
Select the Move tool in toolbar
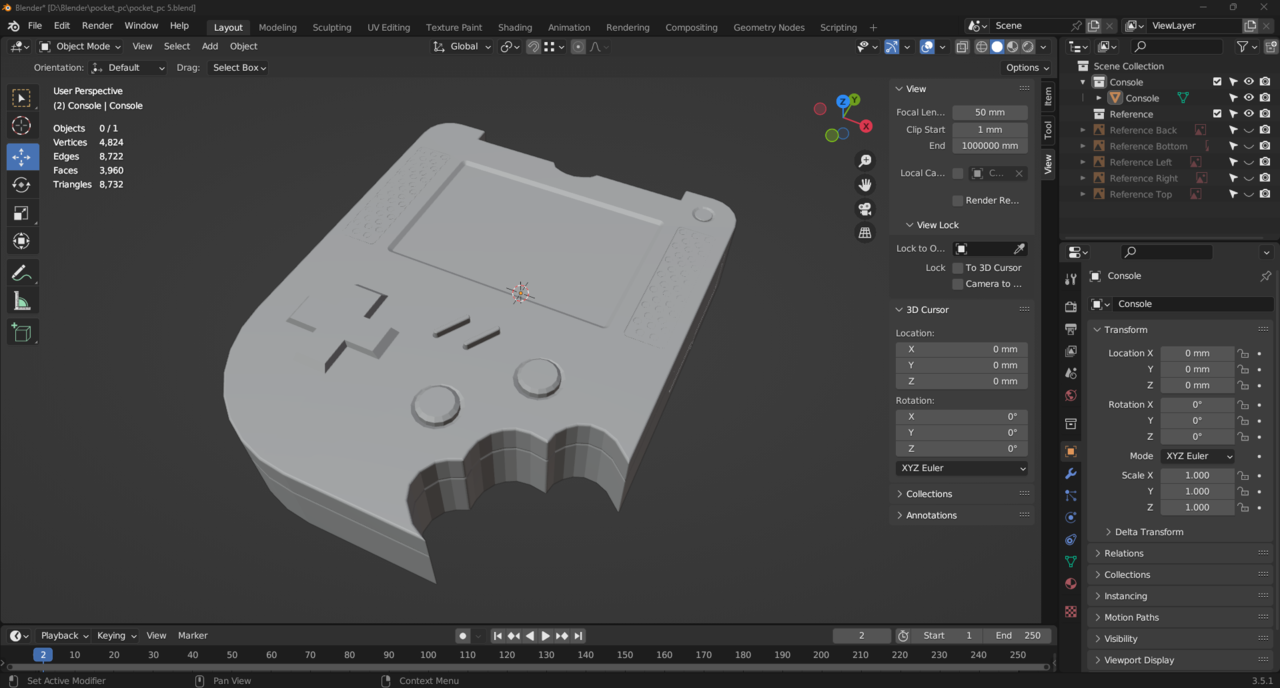pos(21,156)
